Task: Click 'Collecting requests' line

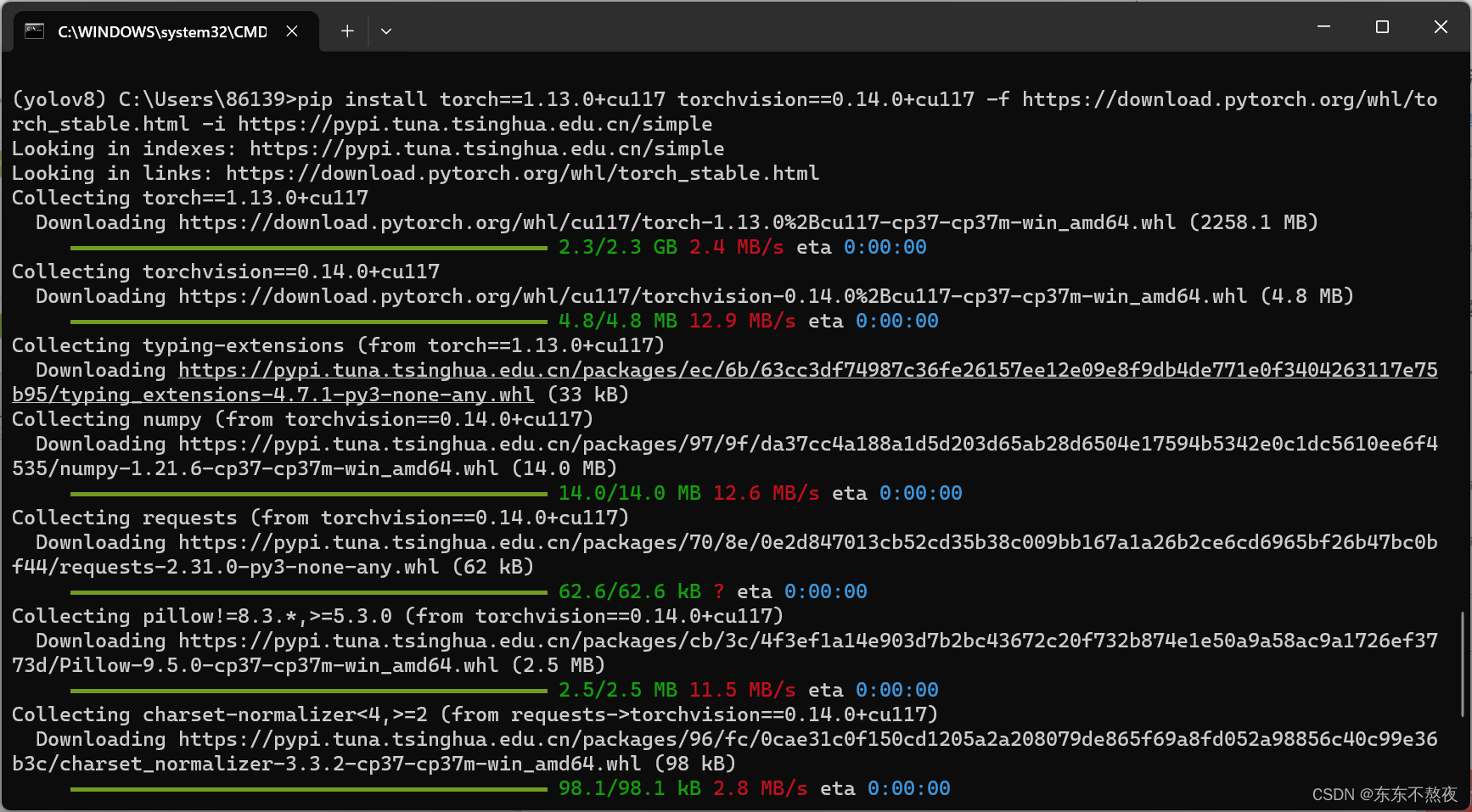Action: 320,518
